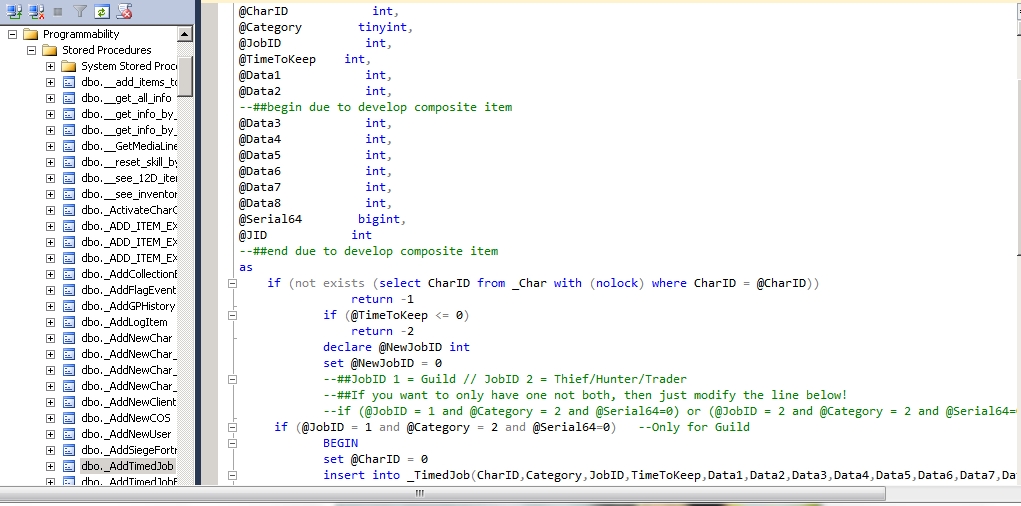This screenshot has width=1021, height=506.
Task: Expand the dbo._AddNewCOS procedure node
Action: (50, 418)
